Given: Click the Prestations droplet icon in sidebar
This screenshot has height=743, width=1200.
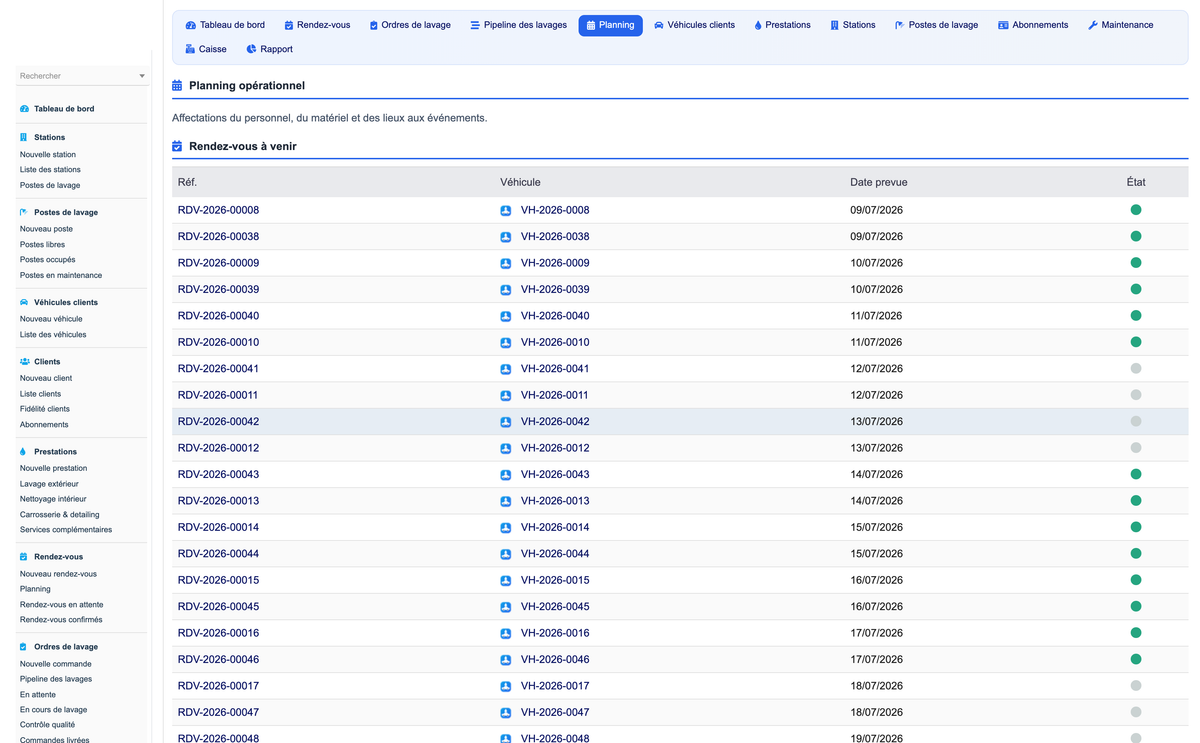Looking at the screenshot, I should click(24, 452).
